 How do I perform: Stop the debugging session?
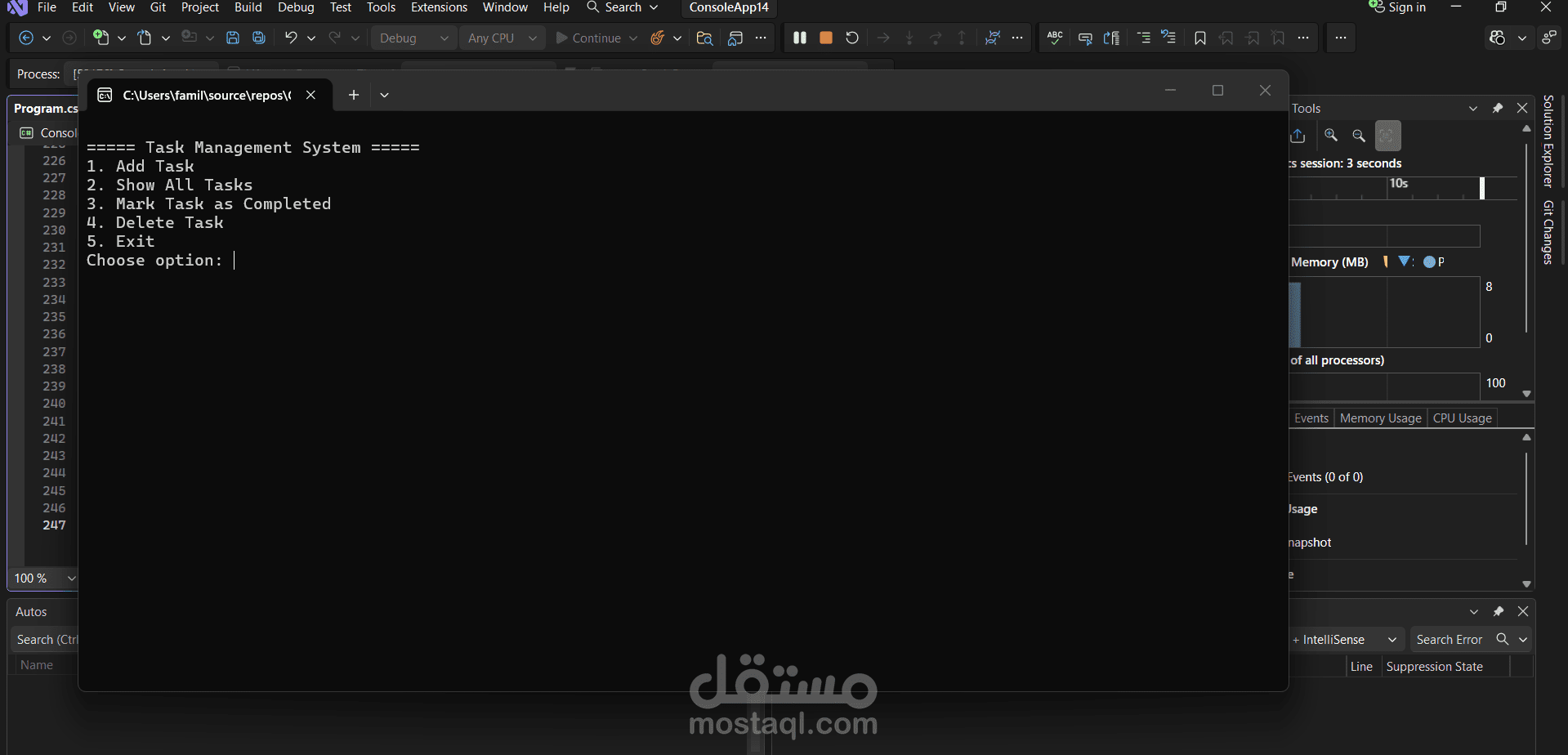click(x=825, y=38)
